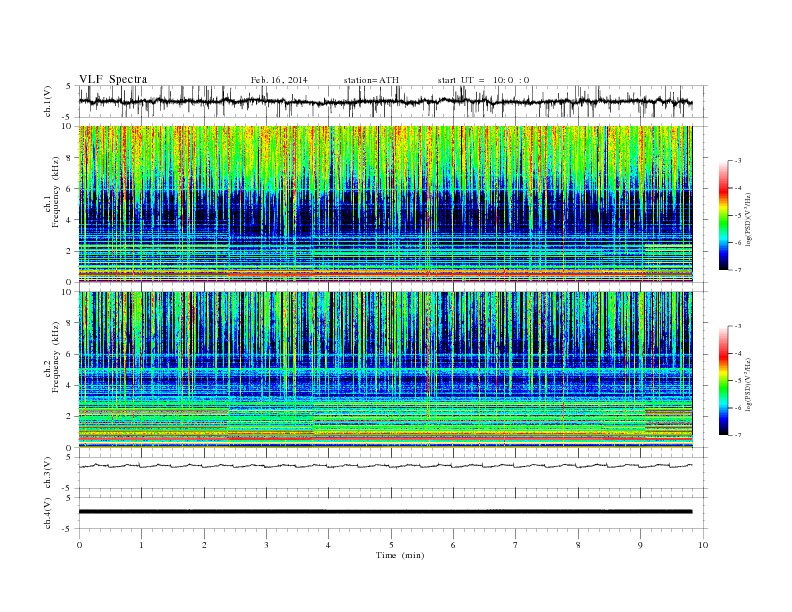Click the "Feb. 16, 2014" date text

click(279, 80)
